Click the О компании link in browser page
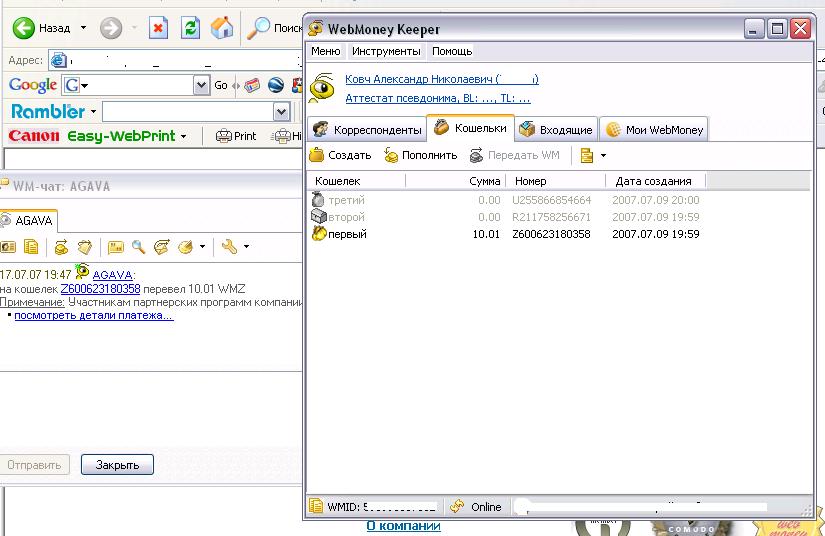The height and width of the screenshot is (536, 825). tap(404, 525)
